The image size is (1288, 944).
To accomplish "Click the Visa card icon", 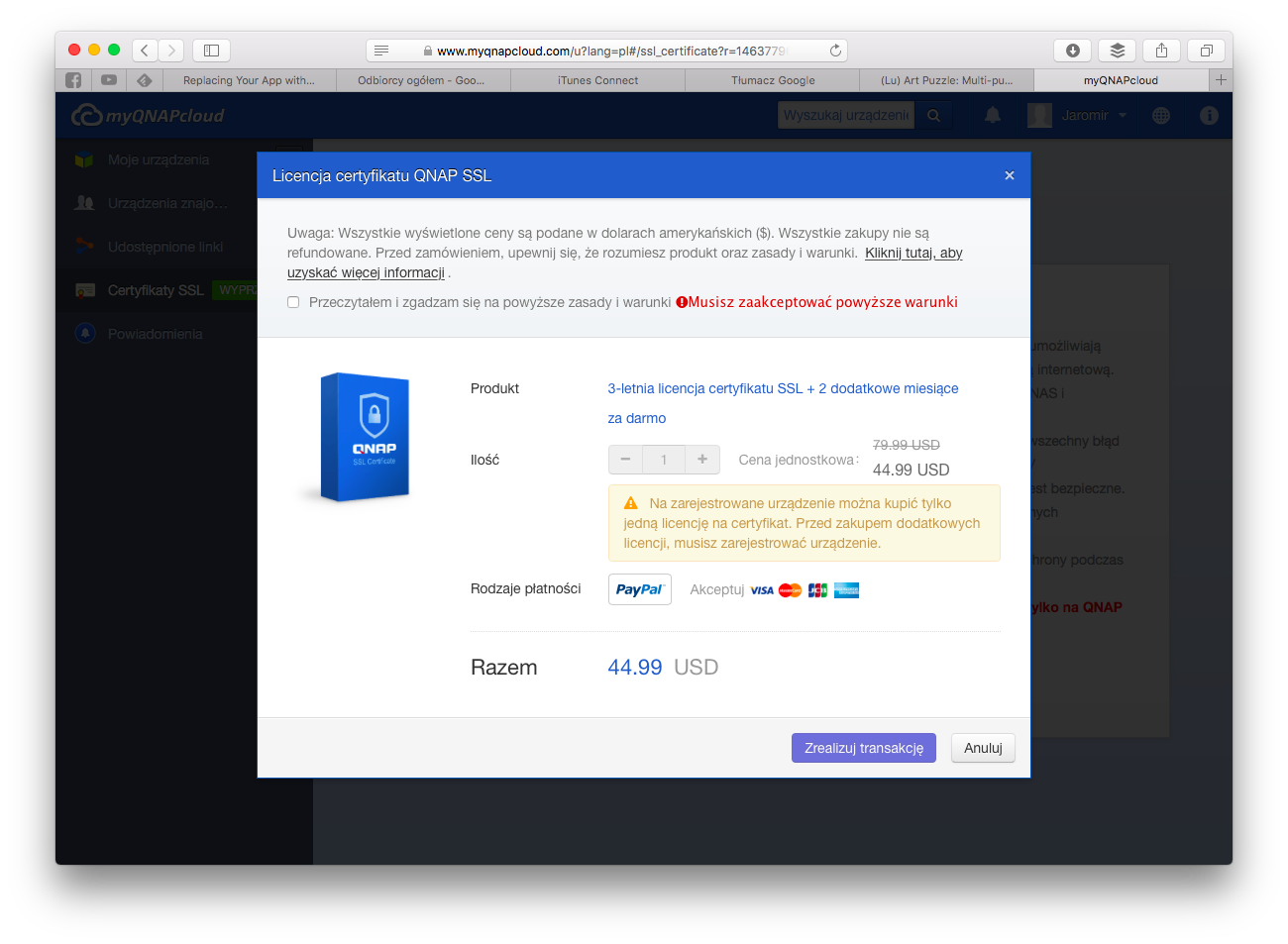I will [x=762, y=590].
